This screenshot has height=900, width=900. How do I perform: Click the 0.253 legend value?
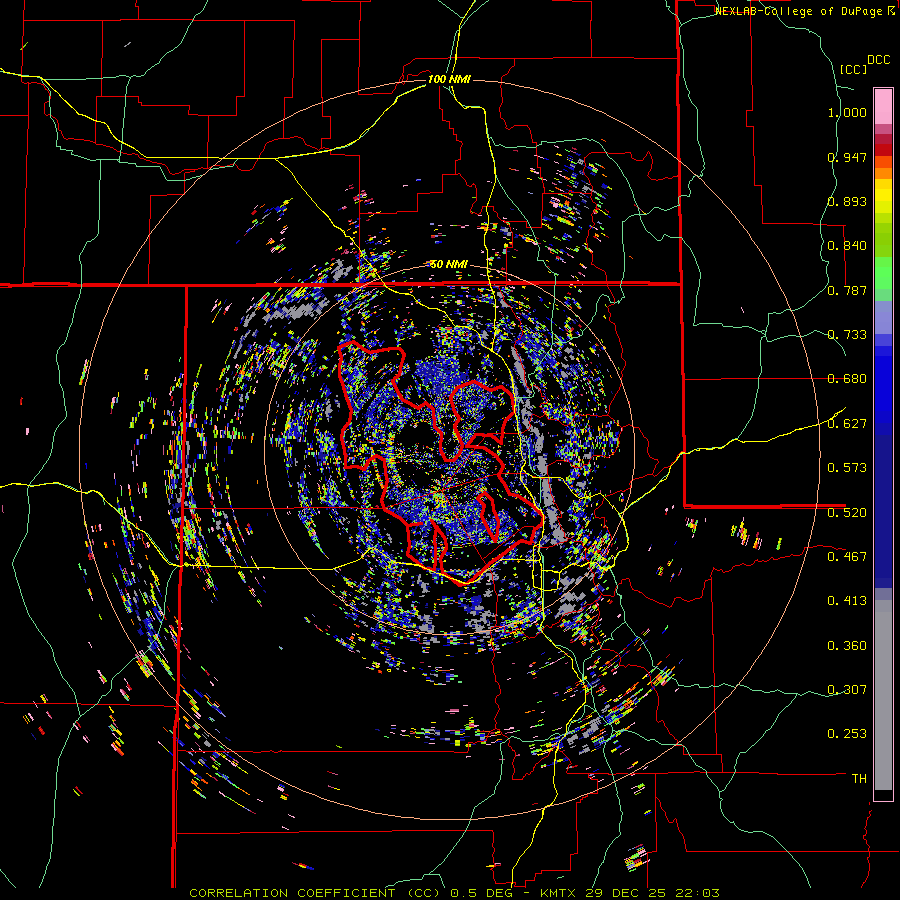(847, 734)
